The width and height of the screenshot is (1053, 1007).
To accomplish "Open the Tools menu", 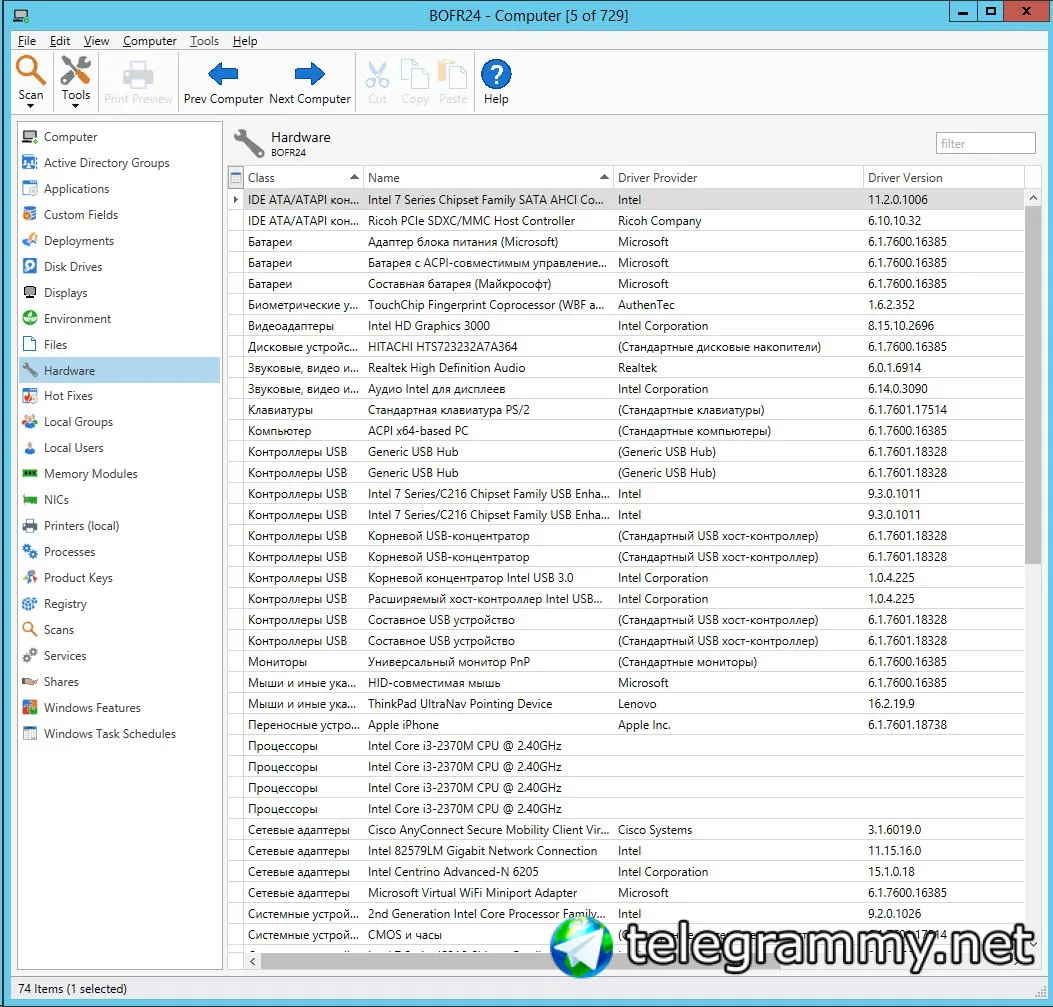I will click(204, 41).
